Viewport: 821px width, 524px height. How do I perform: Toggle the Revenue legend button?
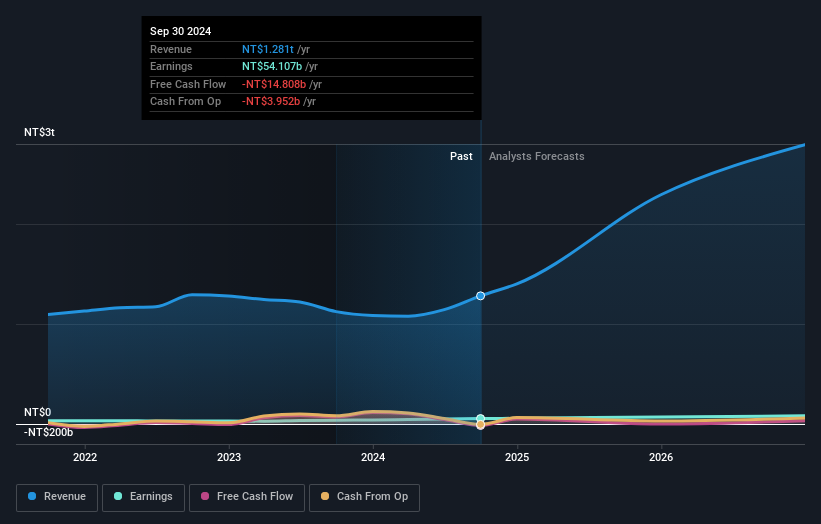coord(57,497)
